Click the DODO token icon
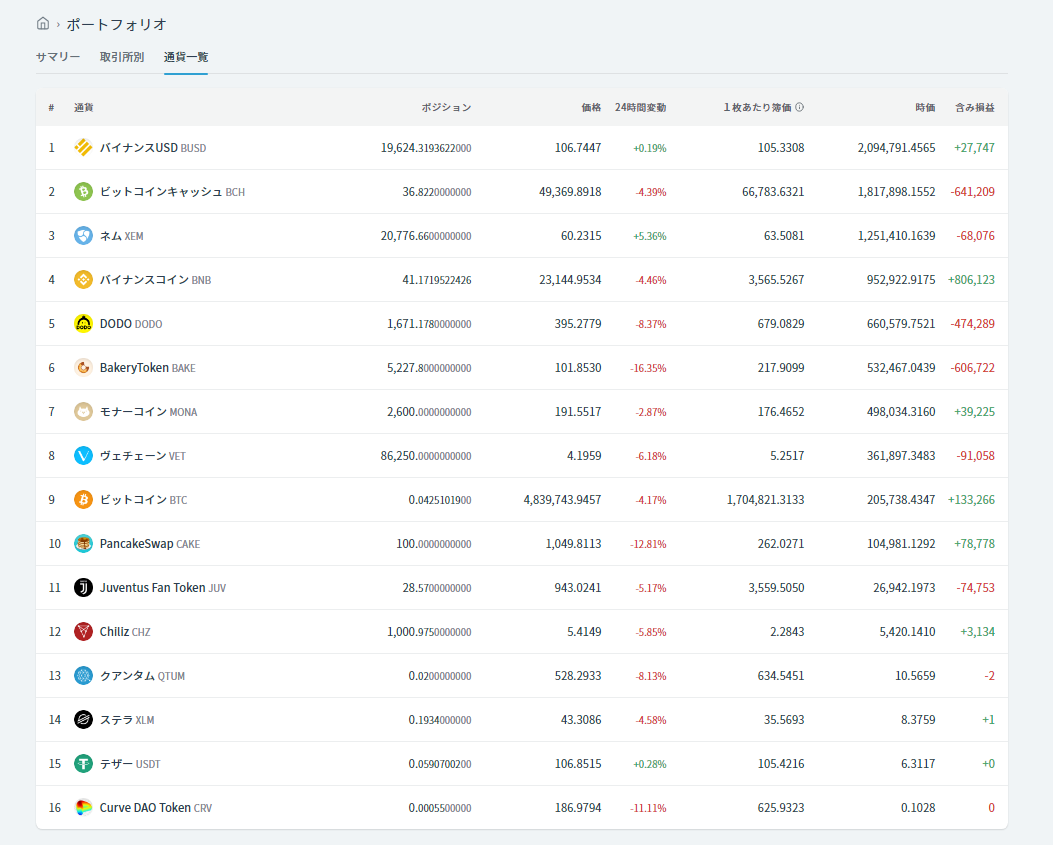The width and height of the screenshot is (1053, 845). [83, 324]
